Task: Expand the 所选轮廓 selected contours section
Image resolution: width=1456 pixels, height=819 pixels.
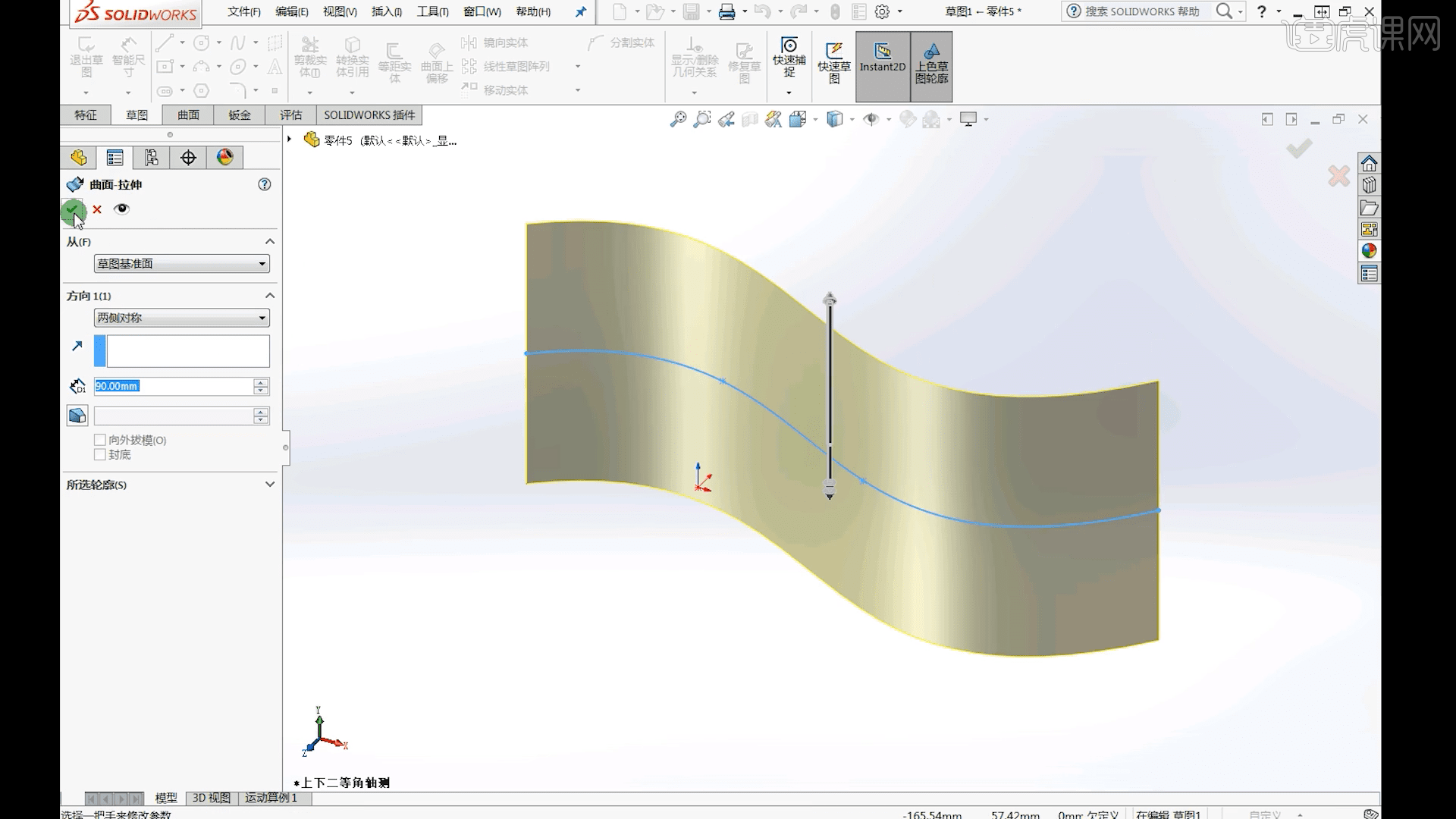Action: pyautogui.click(x=269, y=484)
